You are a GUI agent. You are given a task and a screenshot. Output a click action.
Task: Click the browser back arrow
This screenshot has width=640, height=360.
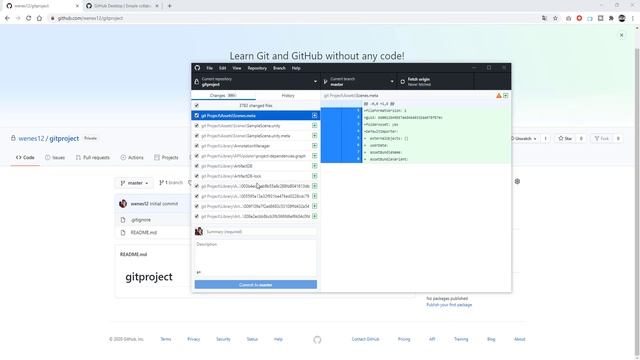tap(7, 18)
